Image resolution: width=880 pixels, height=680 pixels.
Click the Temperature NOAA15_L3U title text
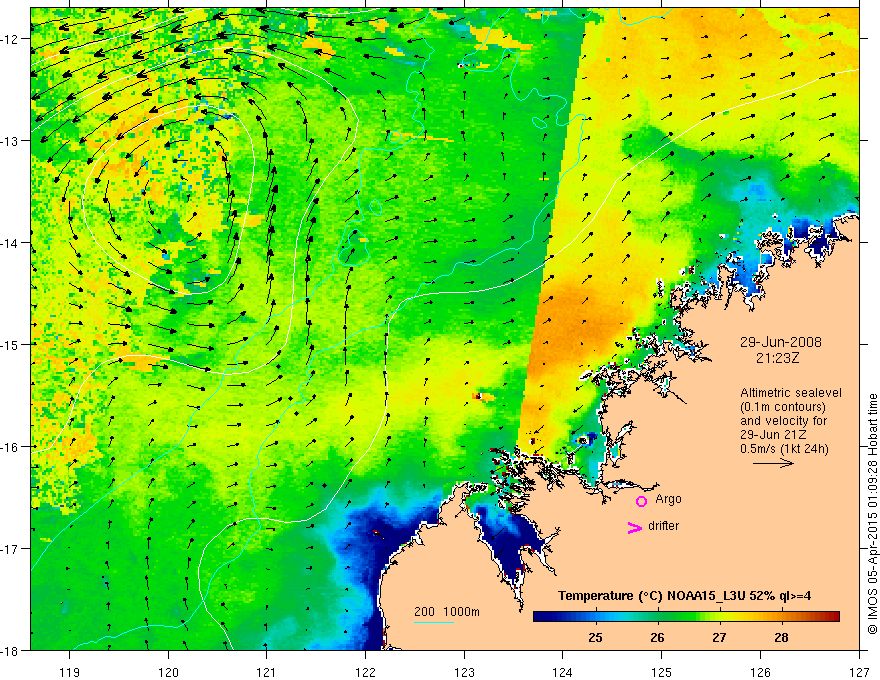tap(684, 596)
